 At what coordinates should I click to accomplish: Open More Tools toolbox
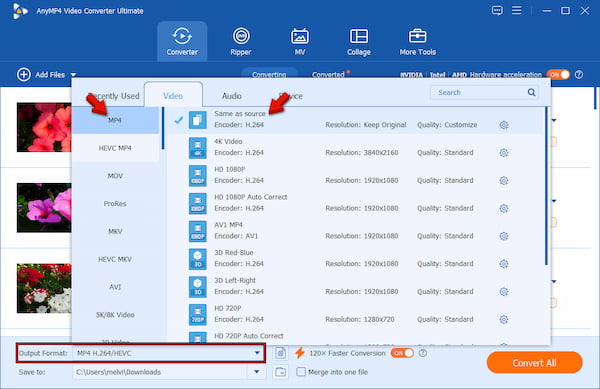coord(417,41)
